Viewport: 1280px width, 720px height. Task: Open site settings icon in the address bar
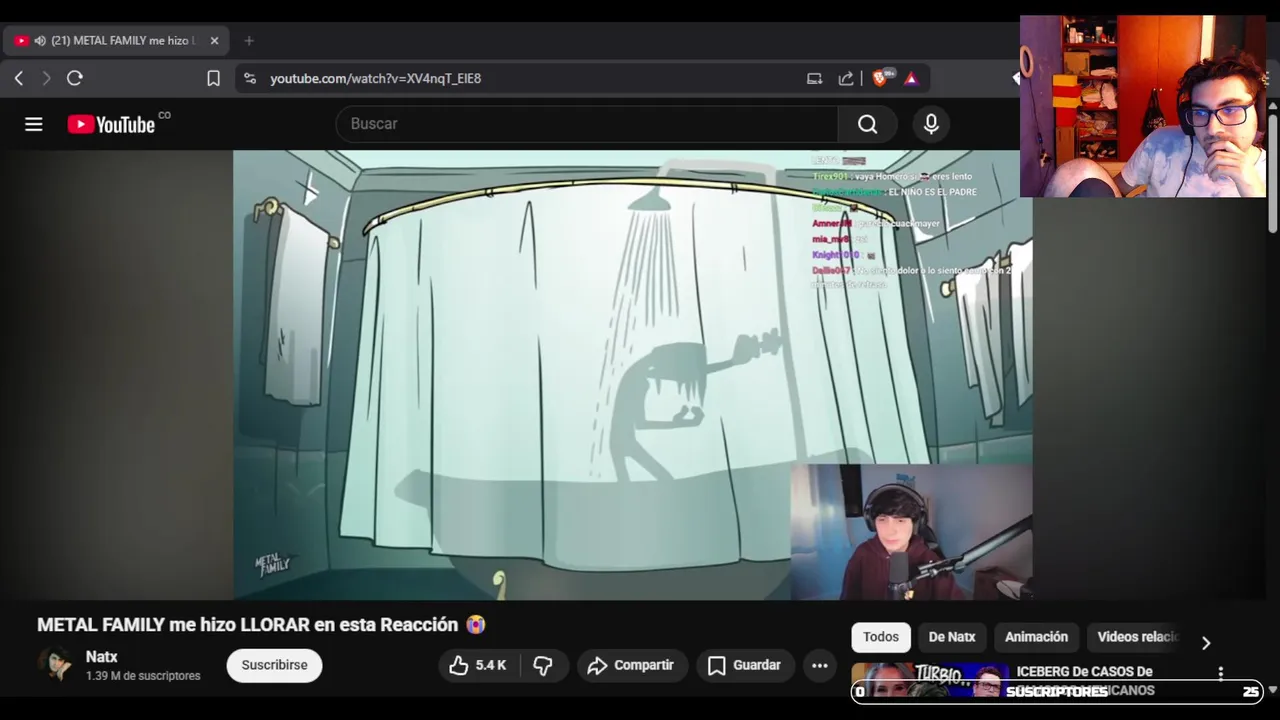(x=250, y=78)
